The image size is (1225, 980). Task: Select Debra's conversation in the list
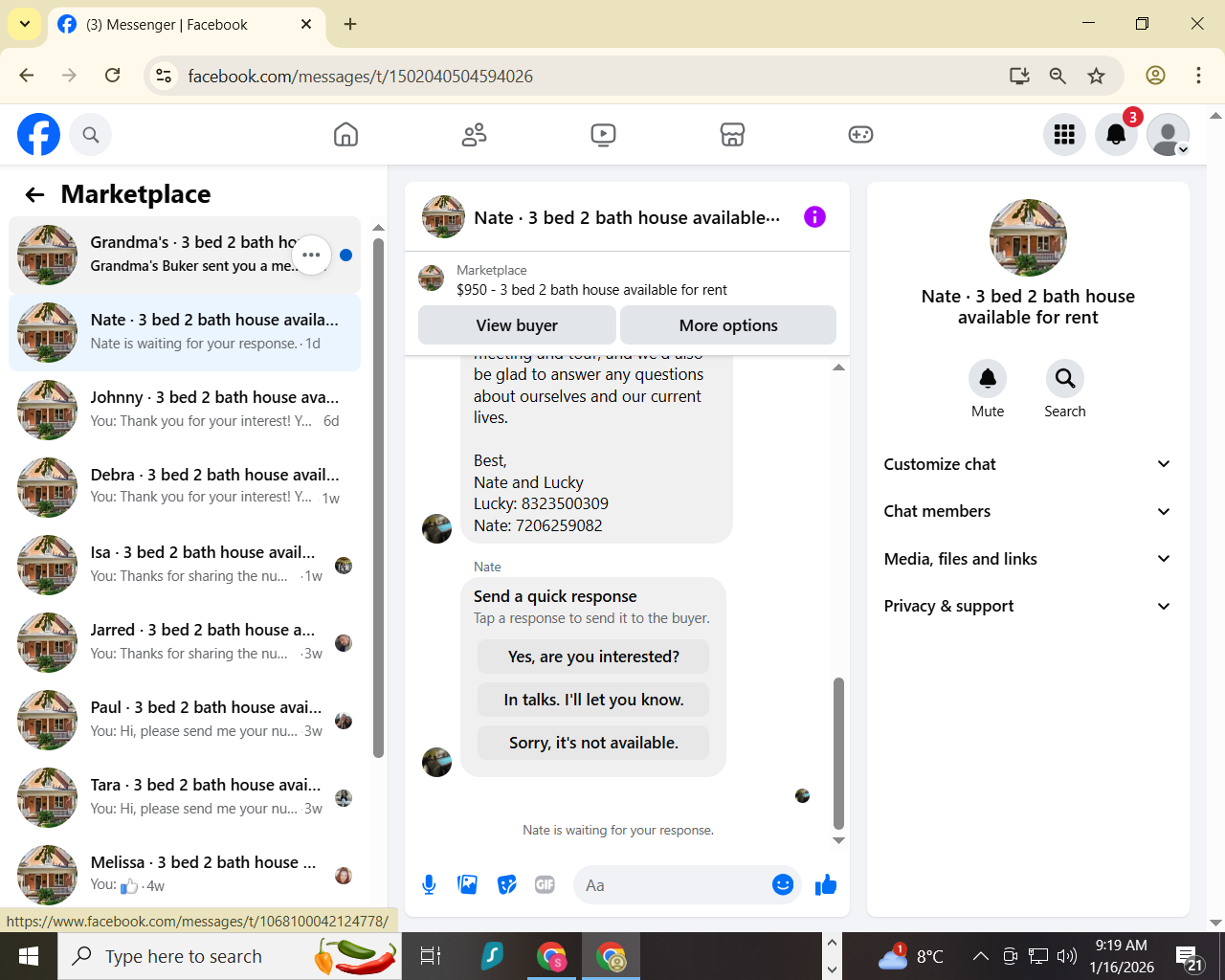click(185, 487)
